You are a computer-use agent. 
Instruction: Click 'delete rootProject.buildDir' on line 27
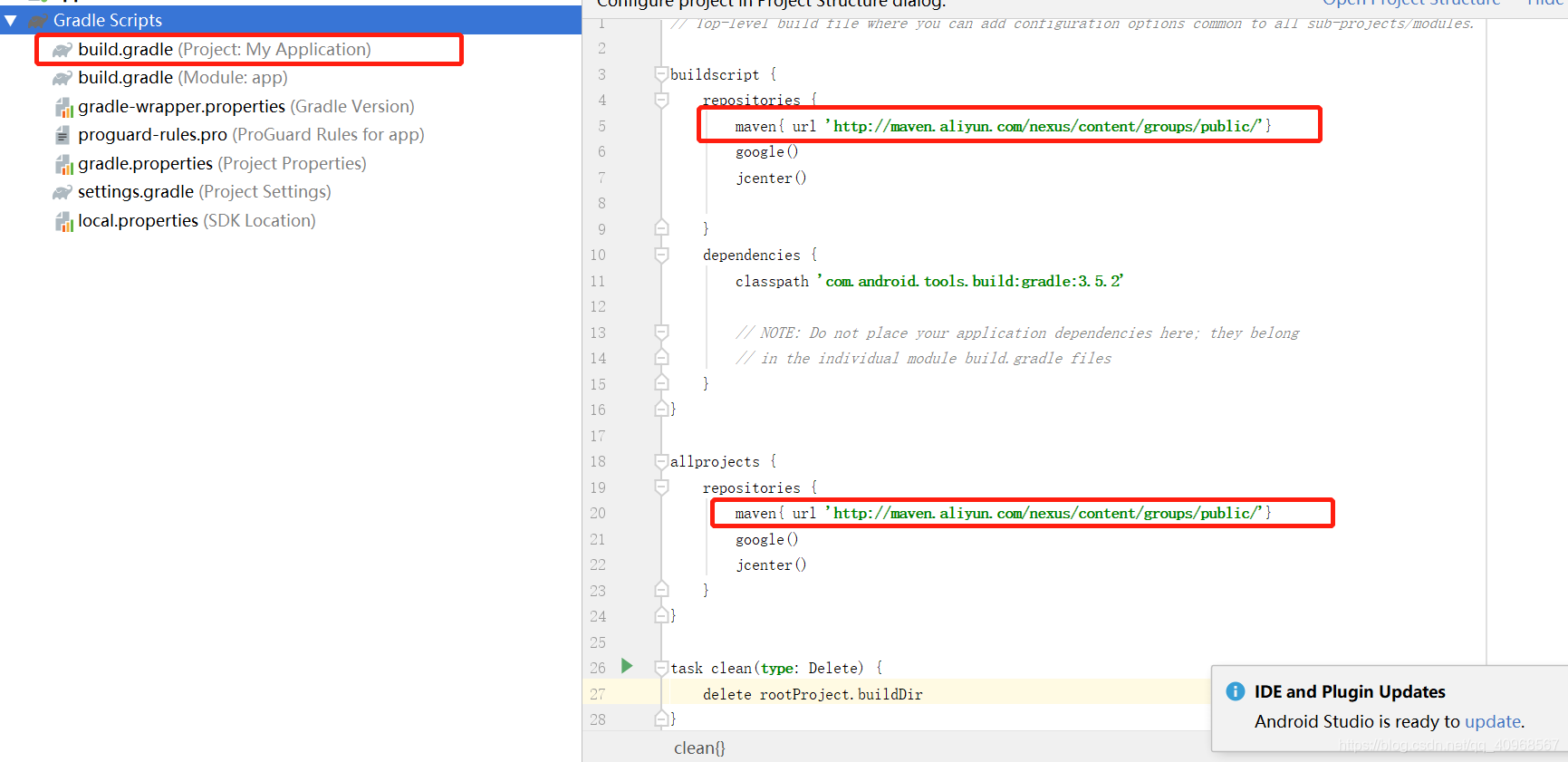[813, 694]
